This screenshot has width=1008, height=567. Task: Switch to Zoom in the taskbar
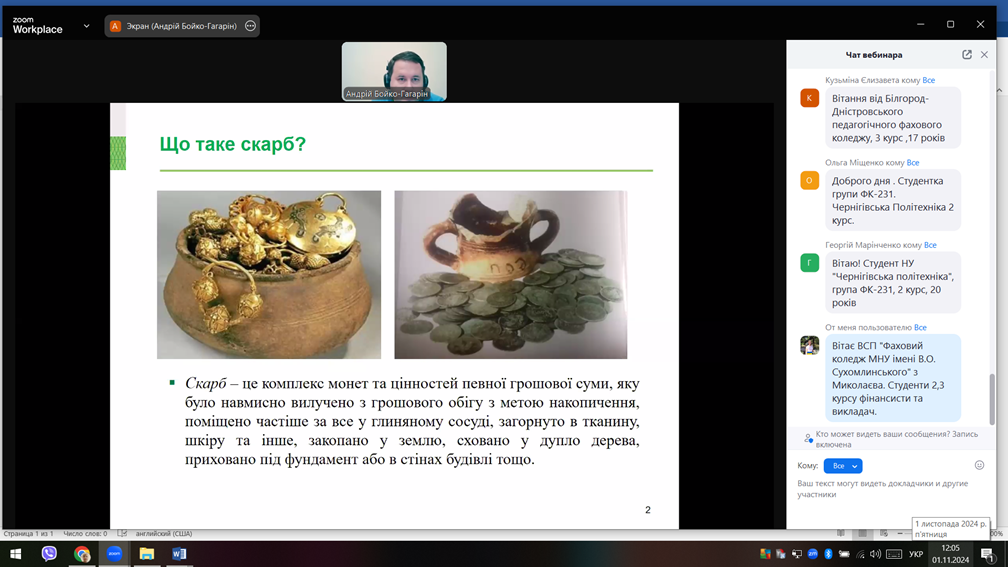click(x=114, y=553)
